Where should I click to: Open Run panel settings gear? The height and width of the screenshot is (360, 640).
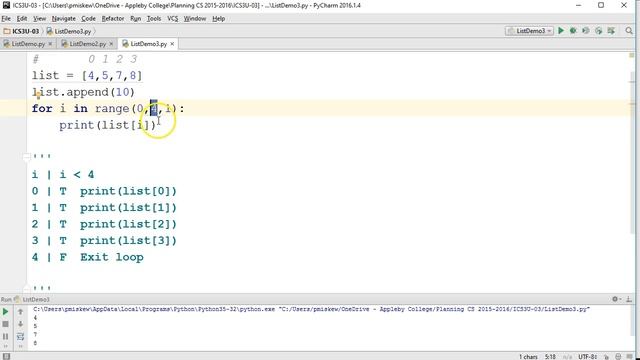pos(616,299)
